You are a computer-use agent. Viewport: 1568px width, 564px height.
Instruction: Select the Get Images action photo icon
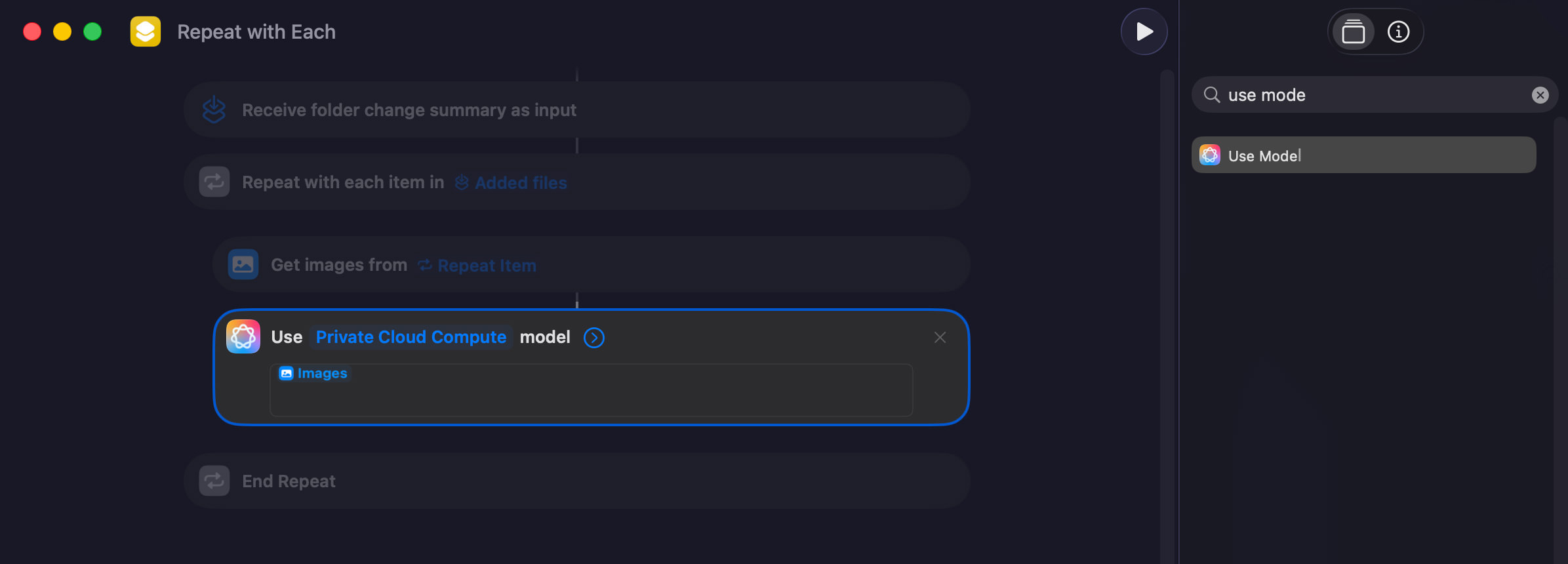tap(243, 264)
